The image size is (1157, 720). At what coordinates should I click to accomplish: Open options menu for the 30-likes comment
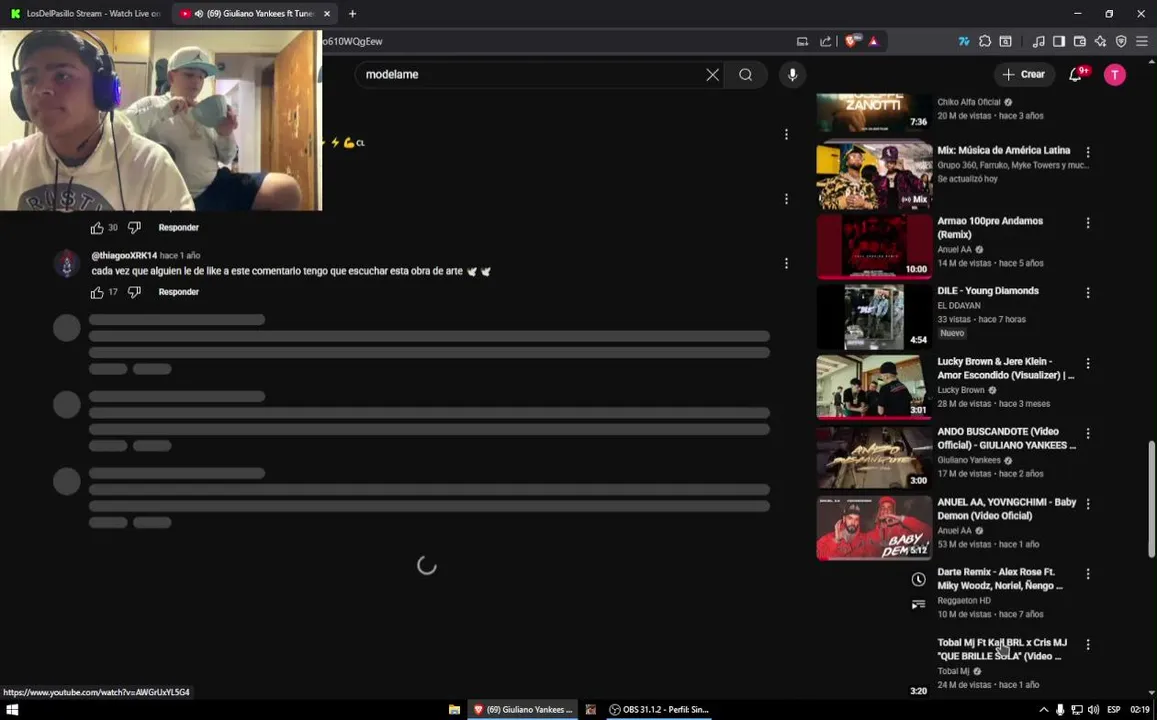[786, 199]
